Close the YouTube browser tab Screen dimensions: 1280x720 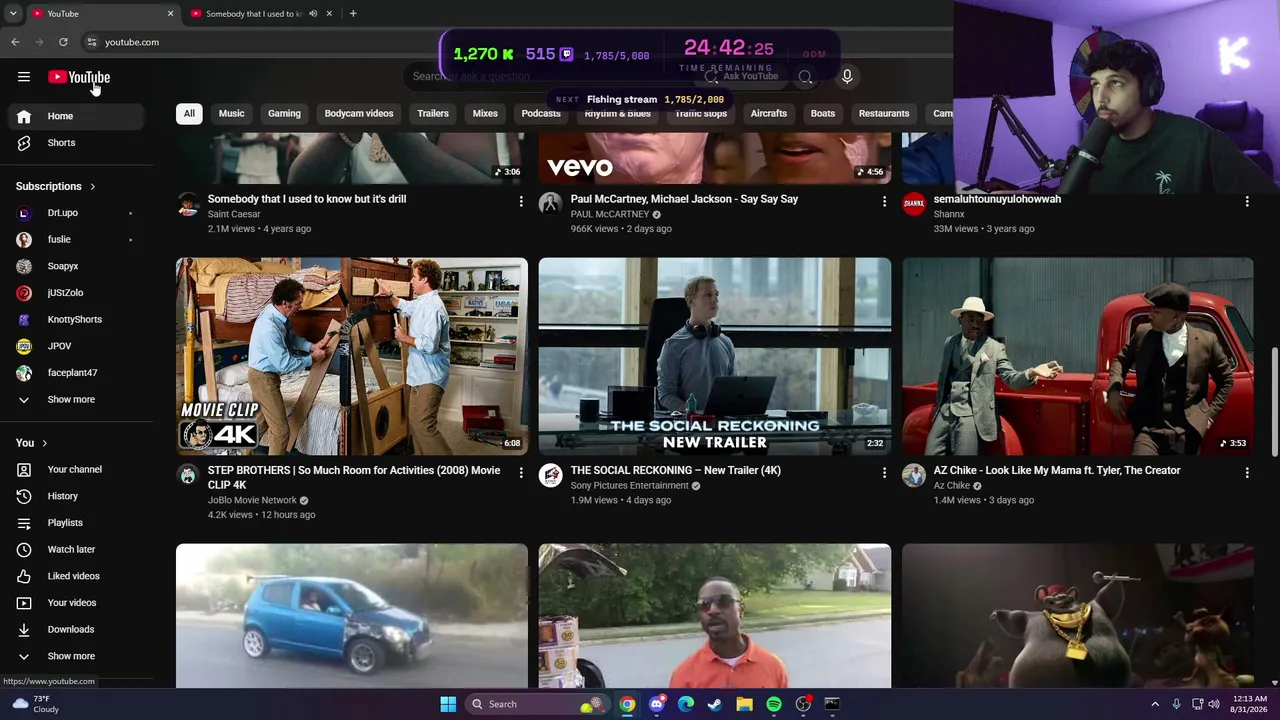(170, 13)
